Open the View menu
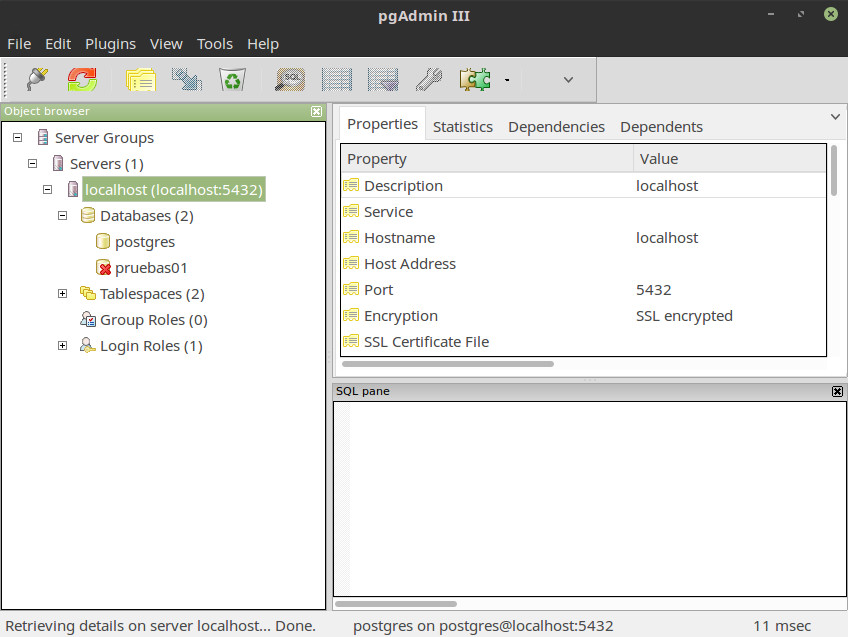The height and width of the screenshot is (637, 848). pyautogui.click(x=166, y=44)
